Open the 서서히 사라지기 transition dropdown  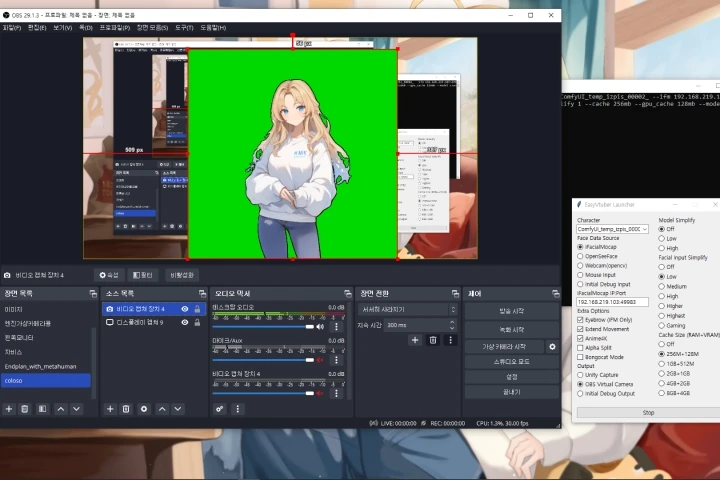click(x=408, y=310)
